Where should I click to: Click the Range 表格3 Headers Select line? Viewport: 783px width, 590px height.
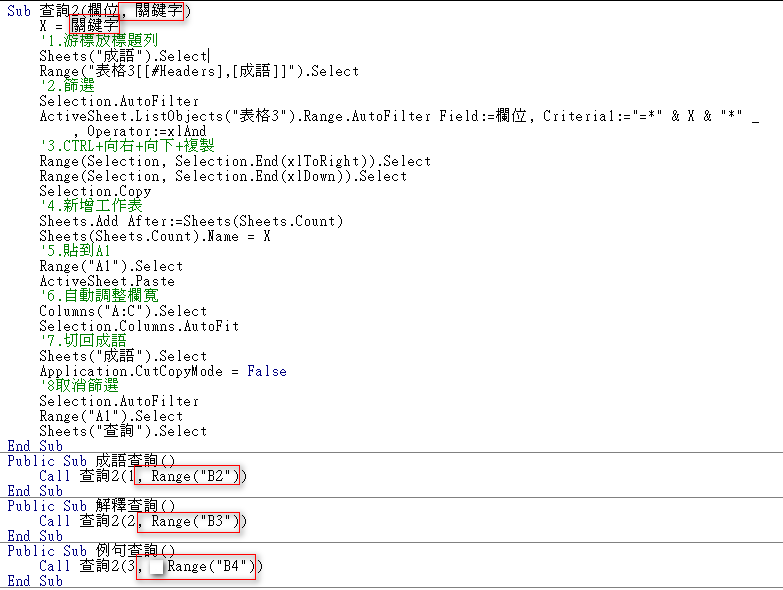199,71
